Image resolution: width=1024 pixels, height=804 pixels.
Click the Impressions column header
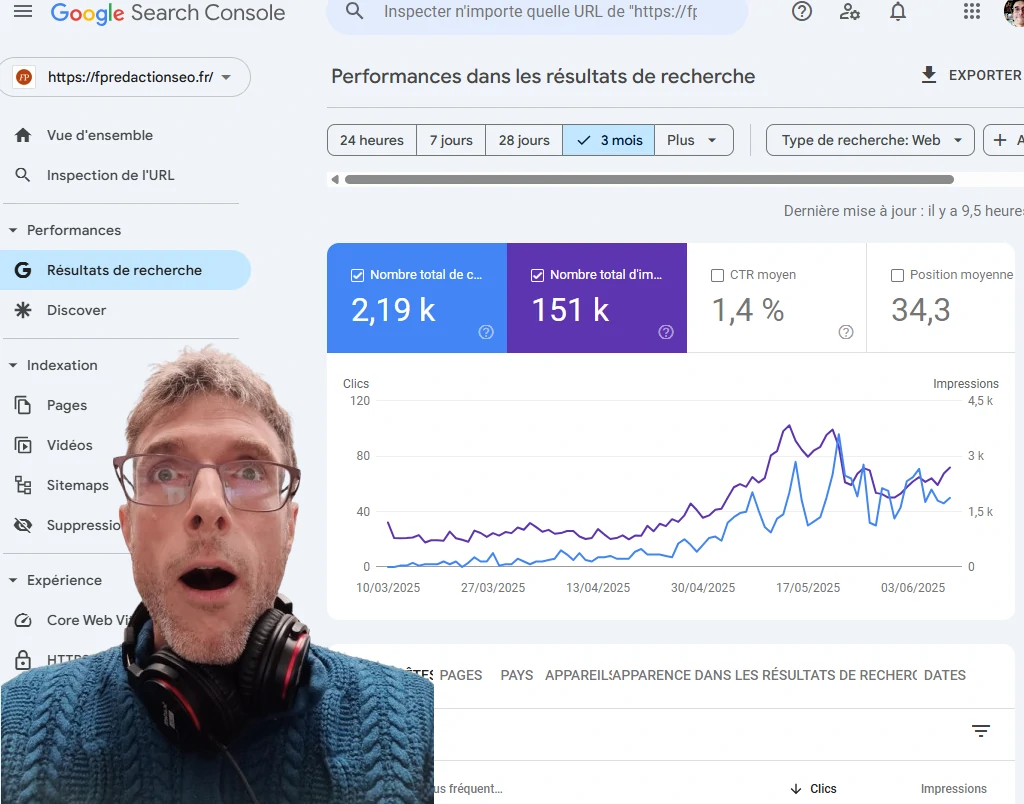(953, 789)
